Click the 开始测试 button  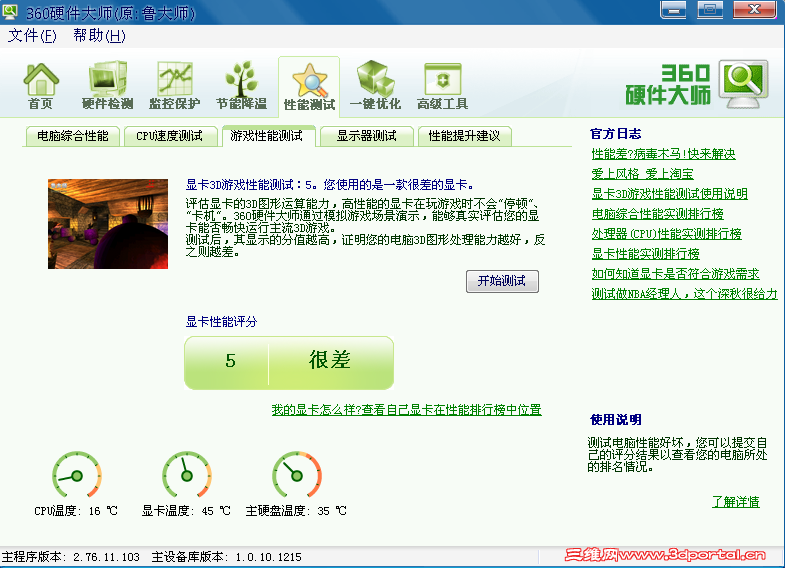click(502, 281)
